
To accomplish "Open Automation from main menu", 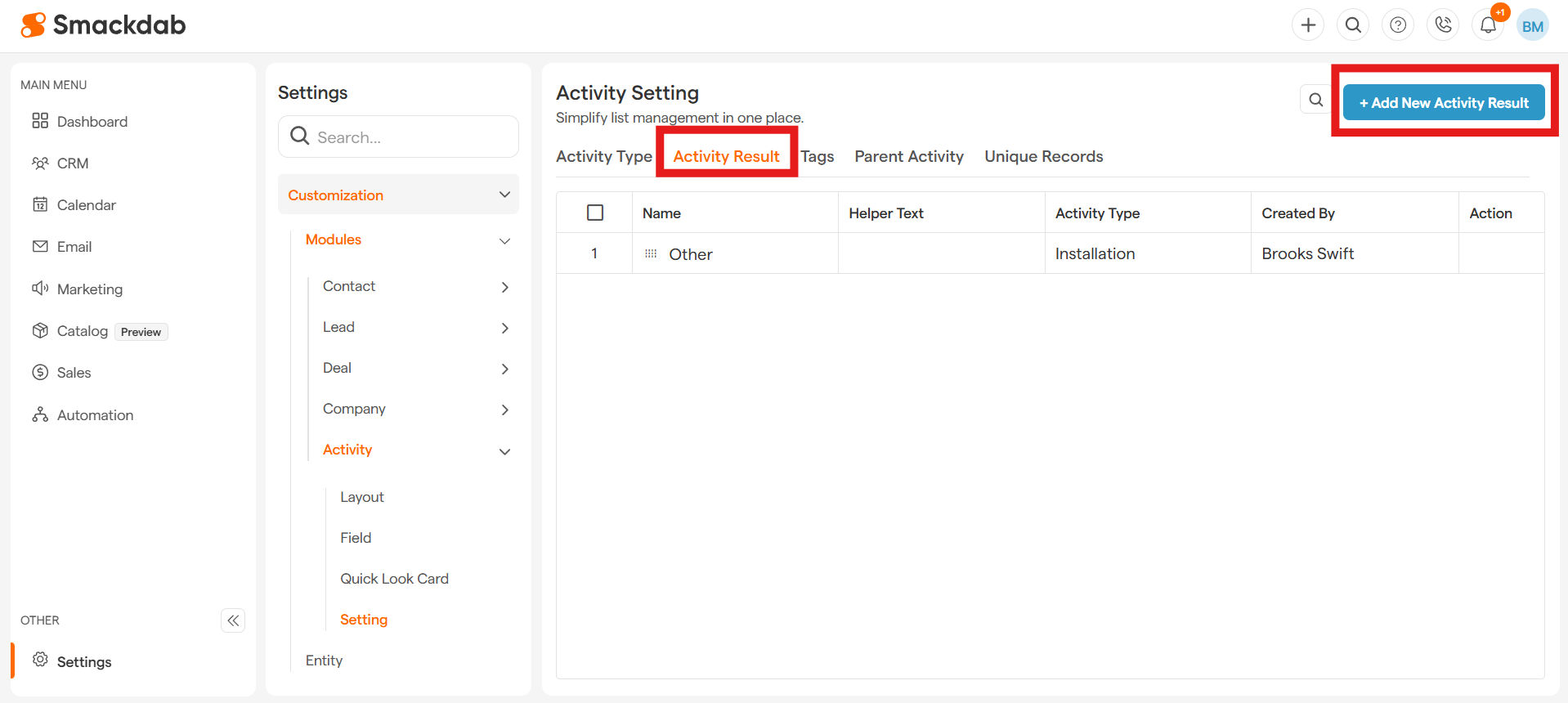I will click(95, 415).
